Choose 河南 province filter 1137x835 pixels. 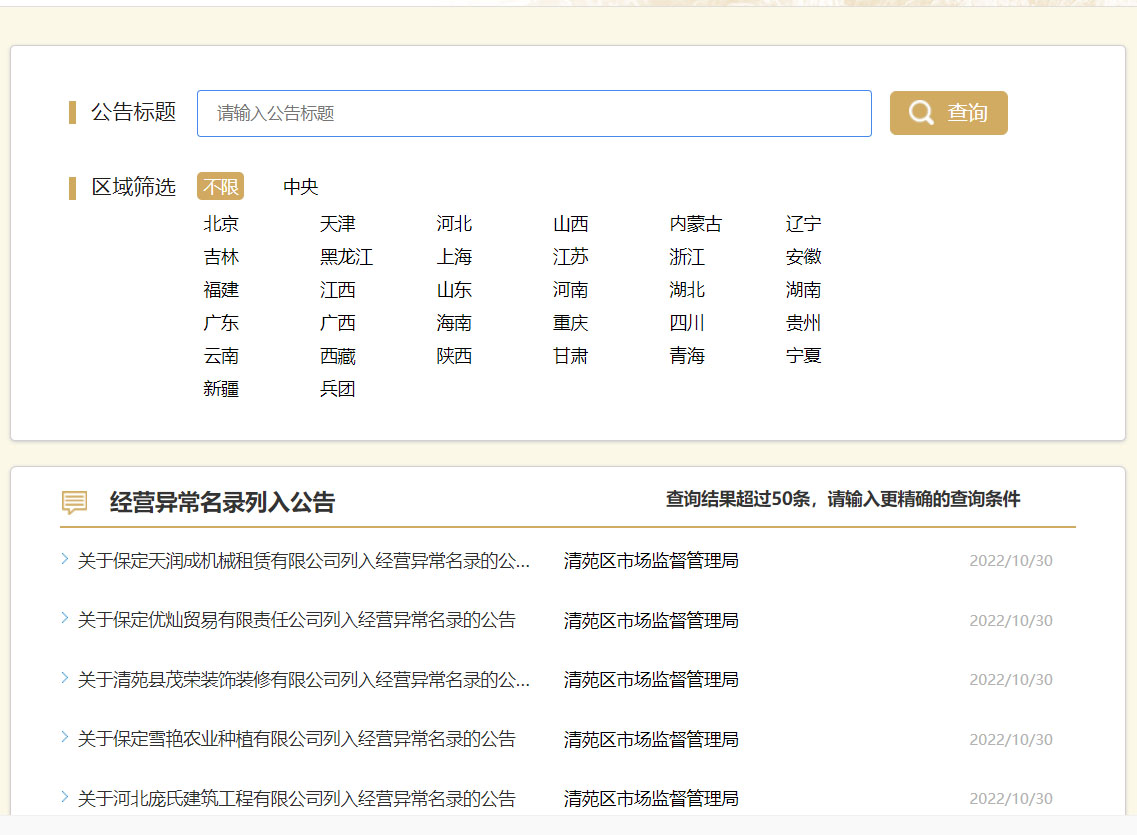(x=571, y=290)
